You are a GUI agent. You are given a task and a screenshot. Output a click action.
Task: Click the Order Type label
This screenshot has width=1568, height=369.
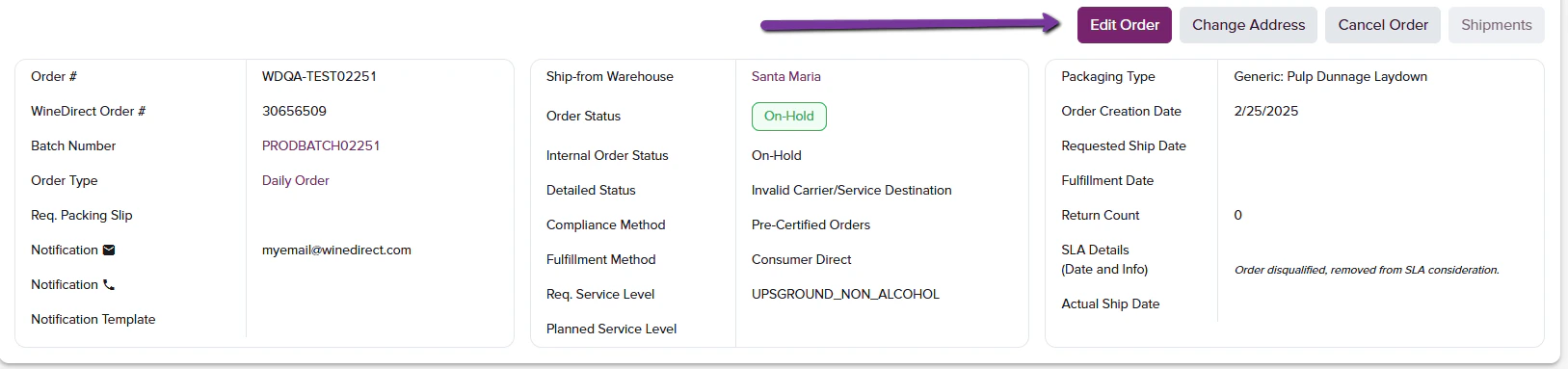pyautogui.click(x=65, y=180)
